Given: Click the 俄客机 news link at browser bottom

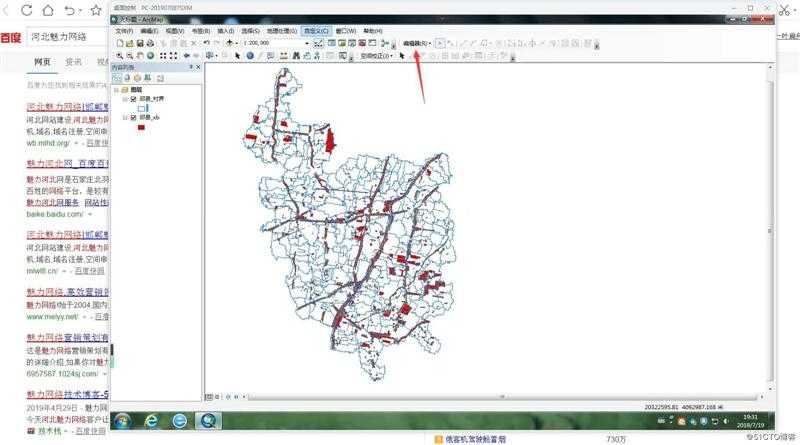Looking at the screenshot, I should click(x=476, y=439).
